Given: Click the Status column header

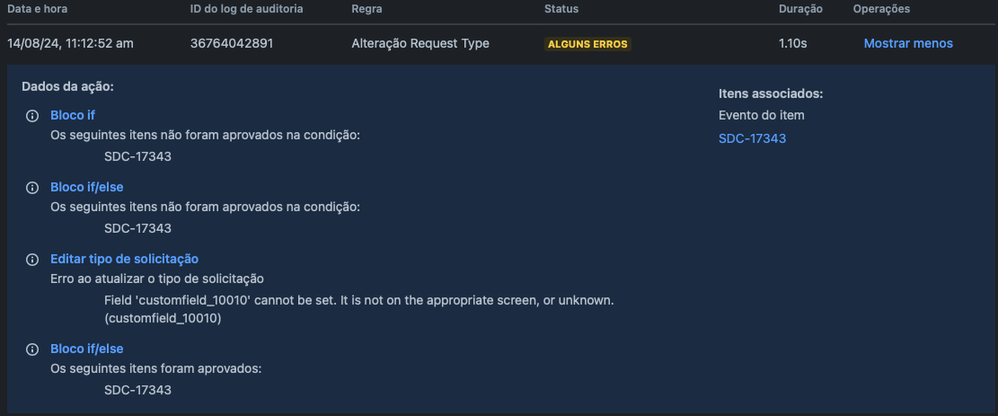Looking at the screenshot, I should [x=561, y=9].
